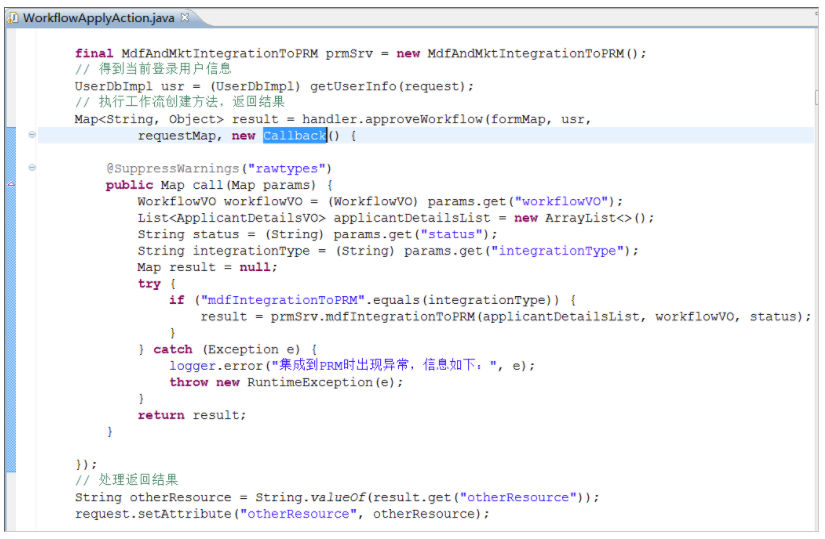Click the '// 执行工作流创建方法' comment line
Image resolution: width=825 pixels, height=539 pixels.
(x=179, y=102)
